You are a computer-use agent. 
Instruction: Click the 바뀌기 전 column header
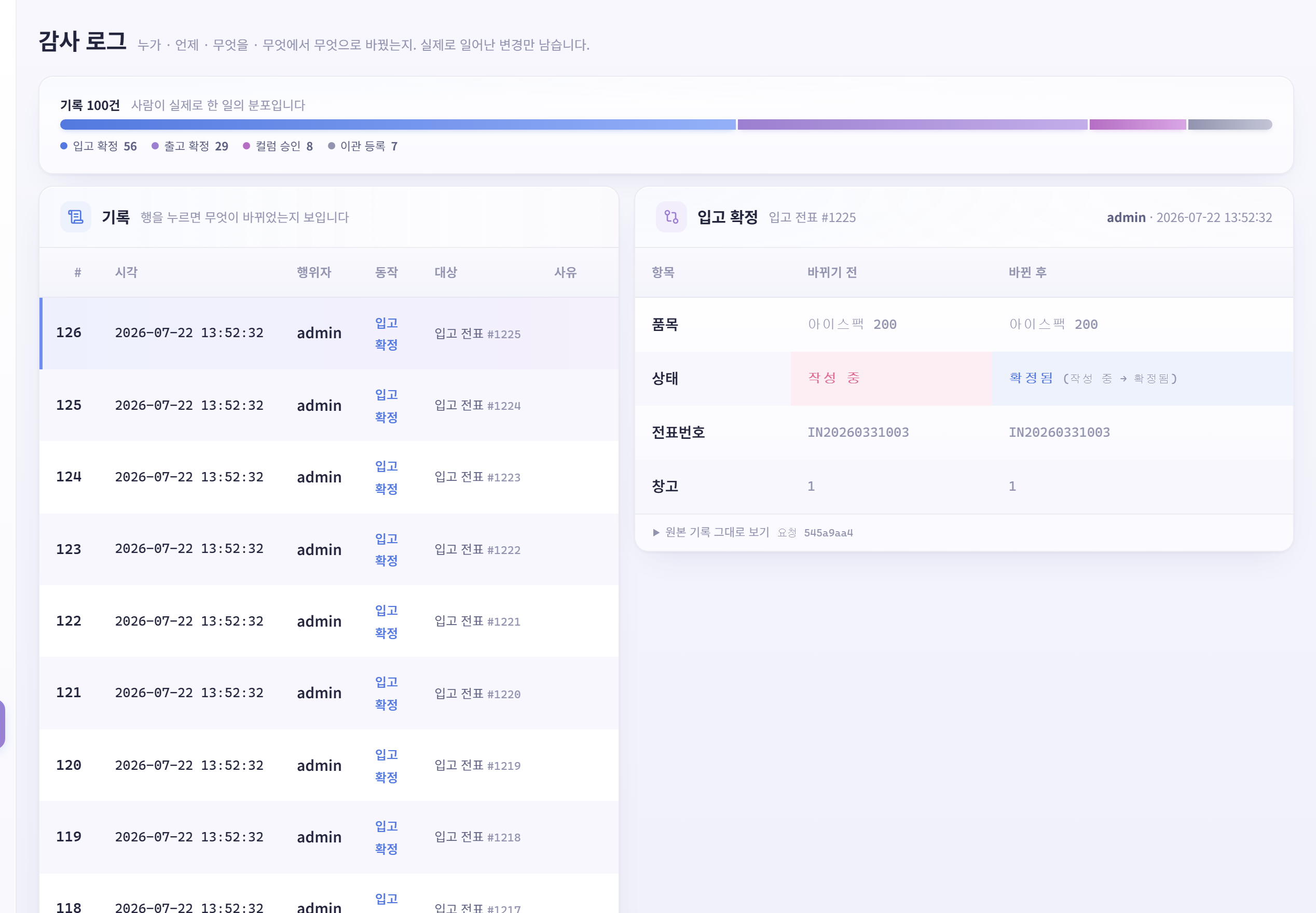click(832, 272)
